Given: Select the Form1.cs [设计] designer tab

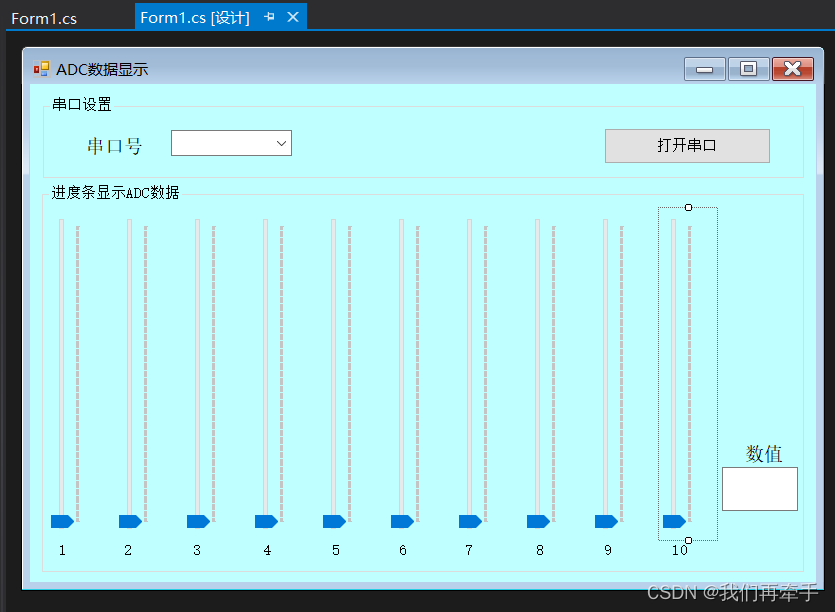Looking at the screenshot, I should [195, 18].
